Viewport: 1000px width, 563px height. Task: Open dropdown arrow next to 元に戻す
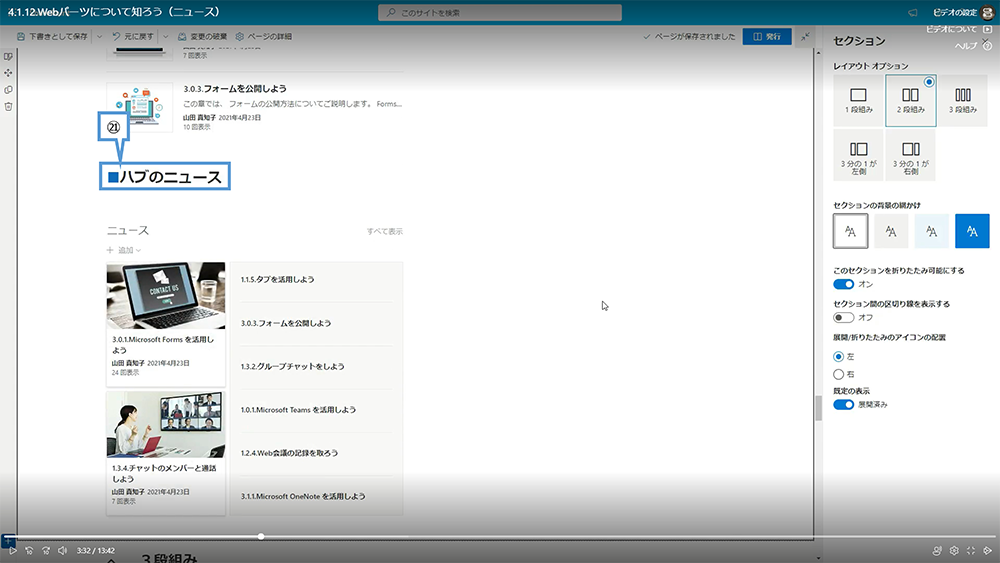pos(166,36)
